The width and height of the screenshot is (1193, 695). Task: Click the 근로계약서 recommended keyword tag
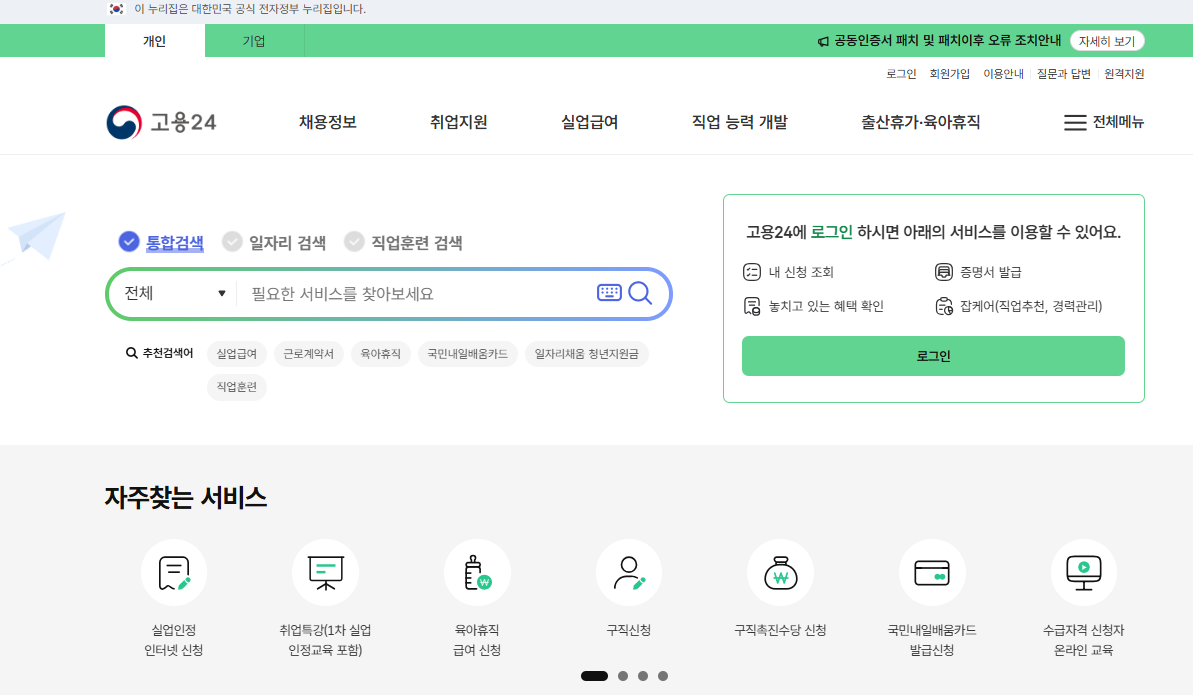[x=309, y=354]
